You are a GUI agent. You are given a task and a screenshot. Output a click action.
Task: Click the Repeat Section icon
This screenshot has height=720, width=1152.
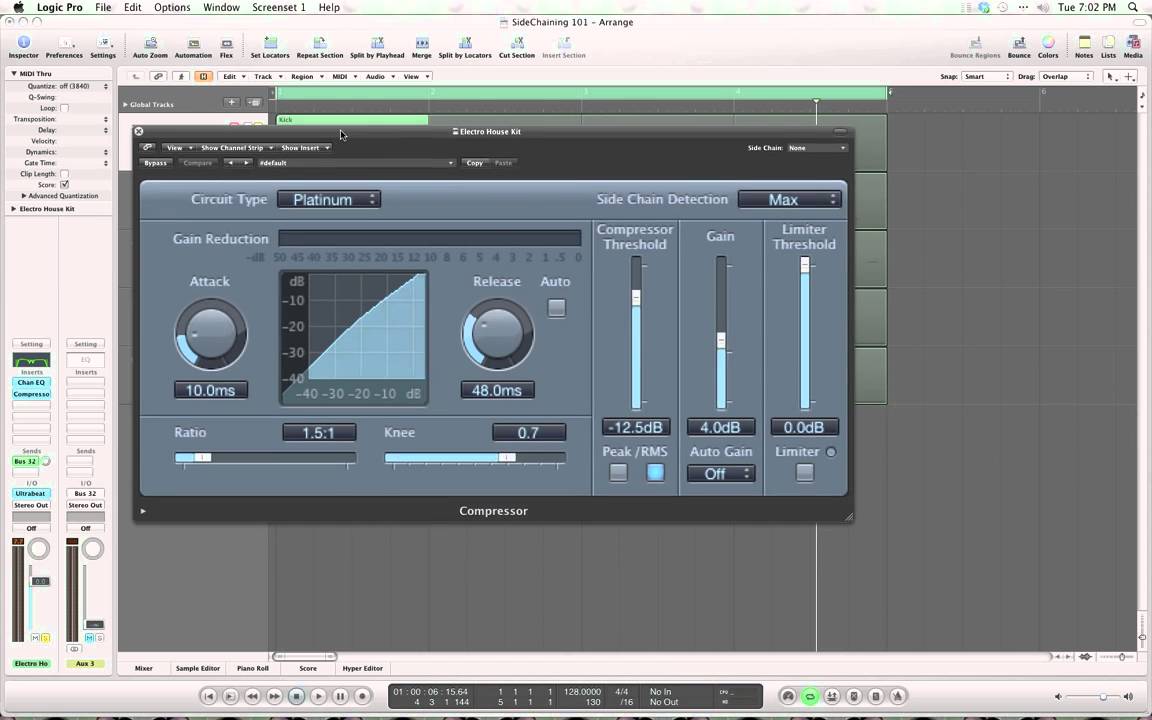pos(320,47)
